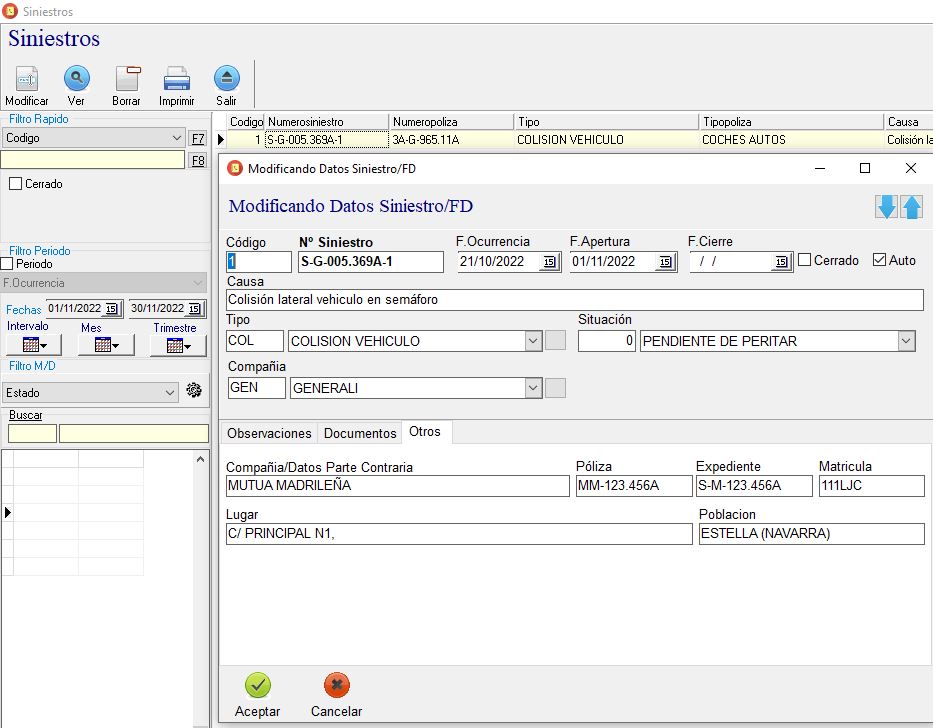Screen dimensions: 933x728
Task: Click the red Cancelar icon
Action: pos(337,685)
